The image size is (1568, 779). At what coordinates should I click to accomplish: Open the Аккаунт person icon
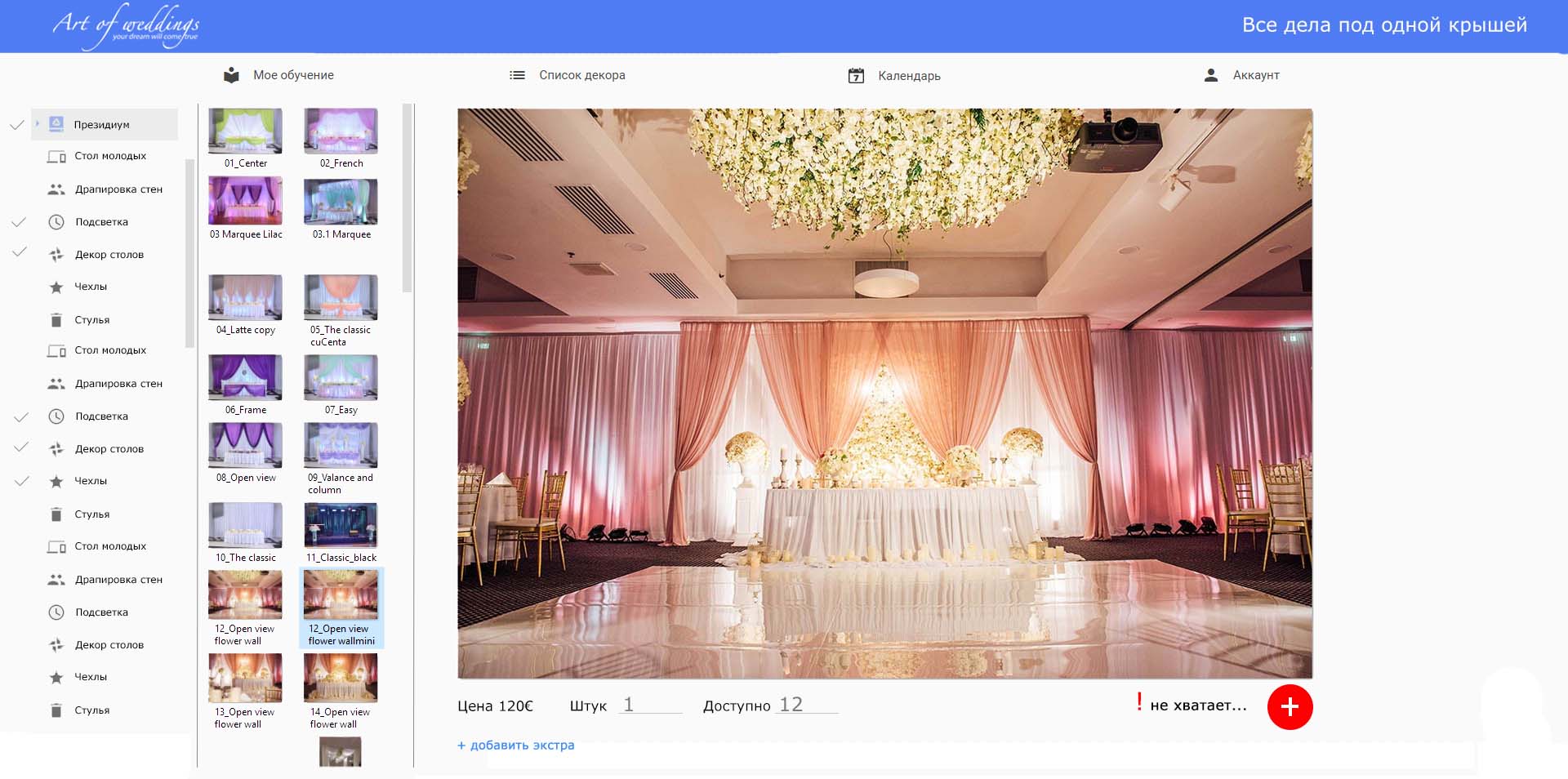(x=1211, y=75)
